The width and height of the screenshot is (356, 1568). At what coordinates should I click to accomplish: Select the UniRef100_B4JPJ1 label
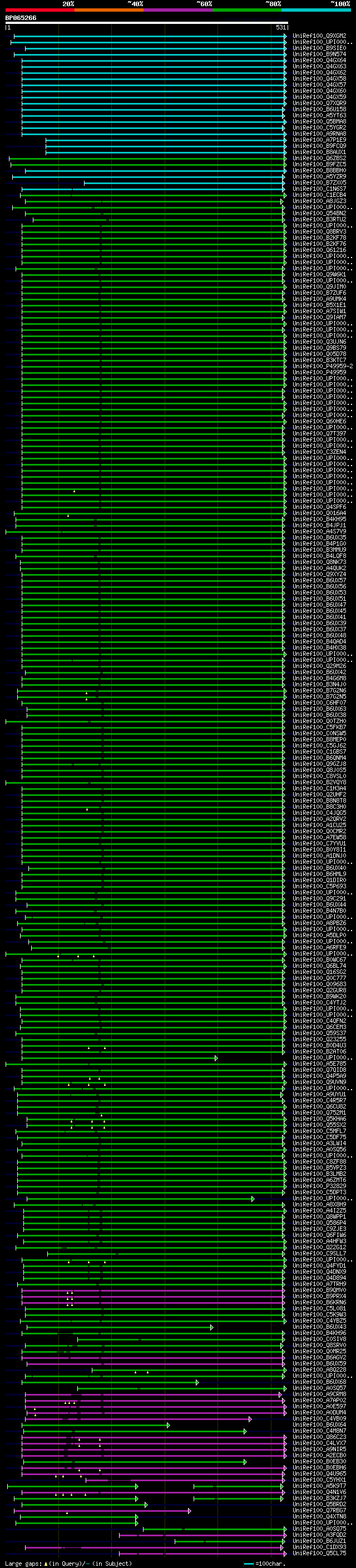[319, 525]
